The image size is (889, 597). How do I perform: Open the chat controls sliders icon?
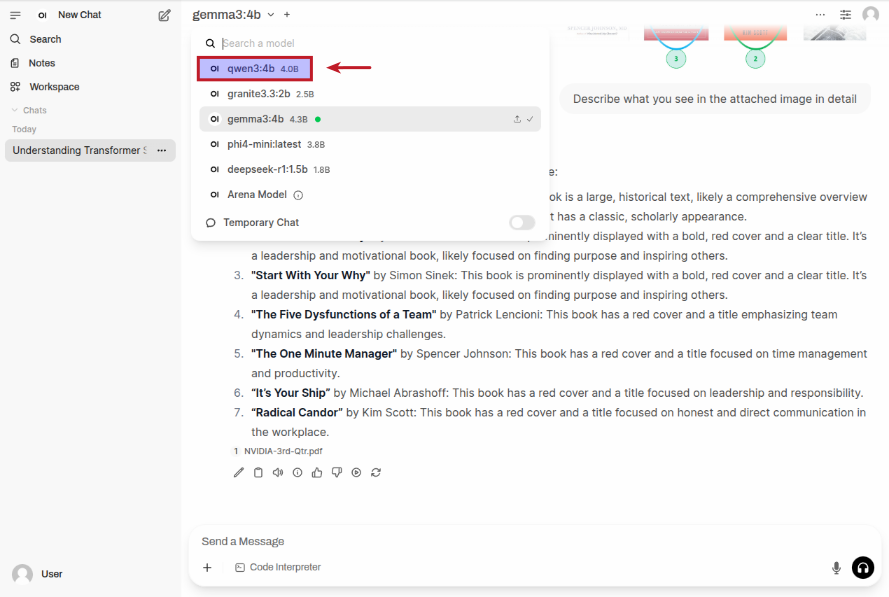[845, 15]
